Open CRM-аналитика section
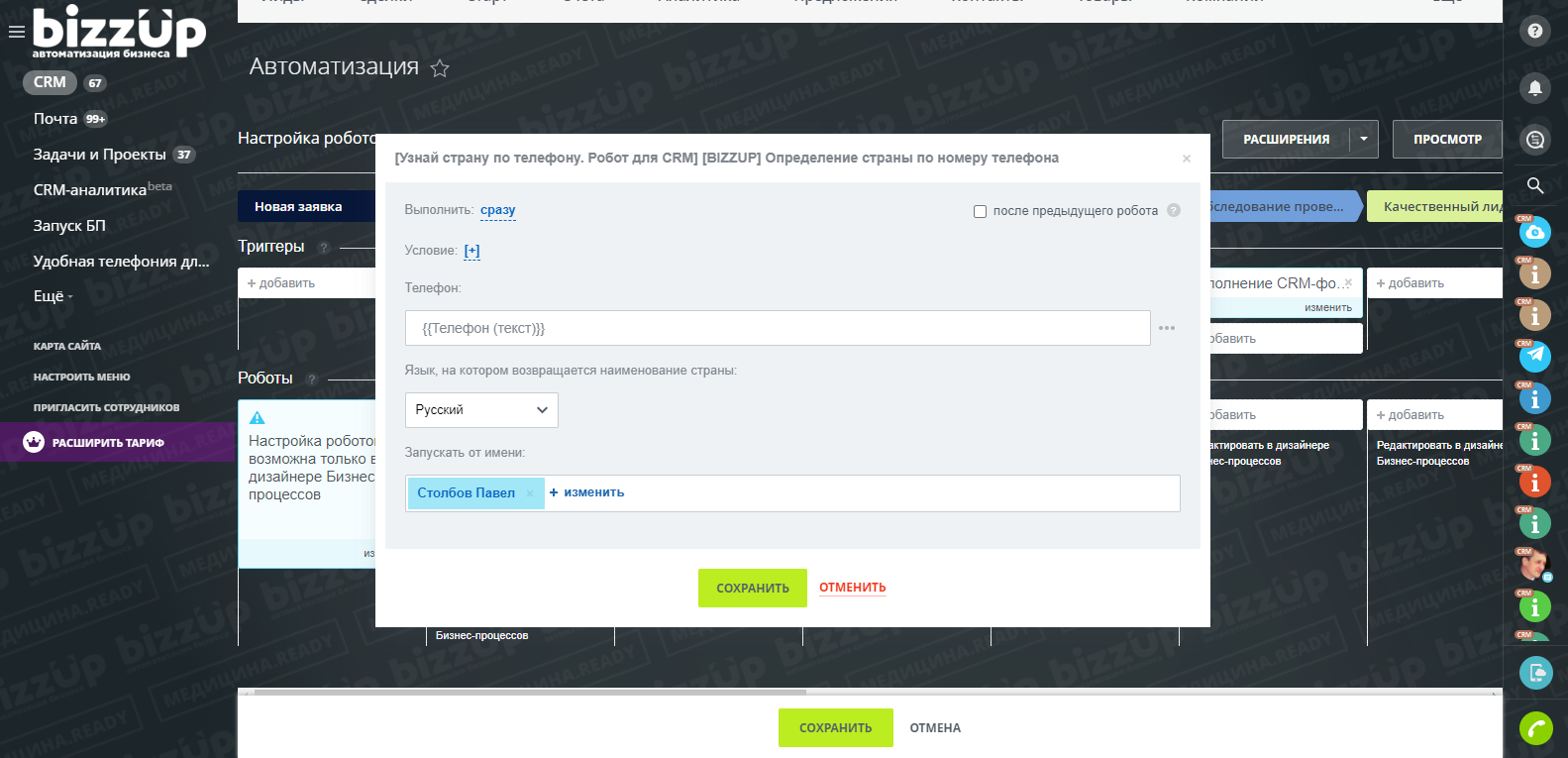 click(90, 190)
